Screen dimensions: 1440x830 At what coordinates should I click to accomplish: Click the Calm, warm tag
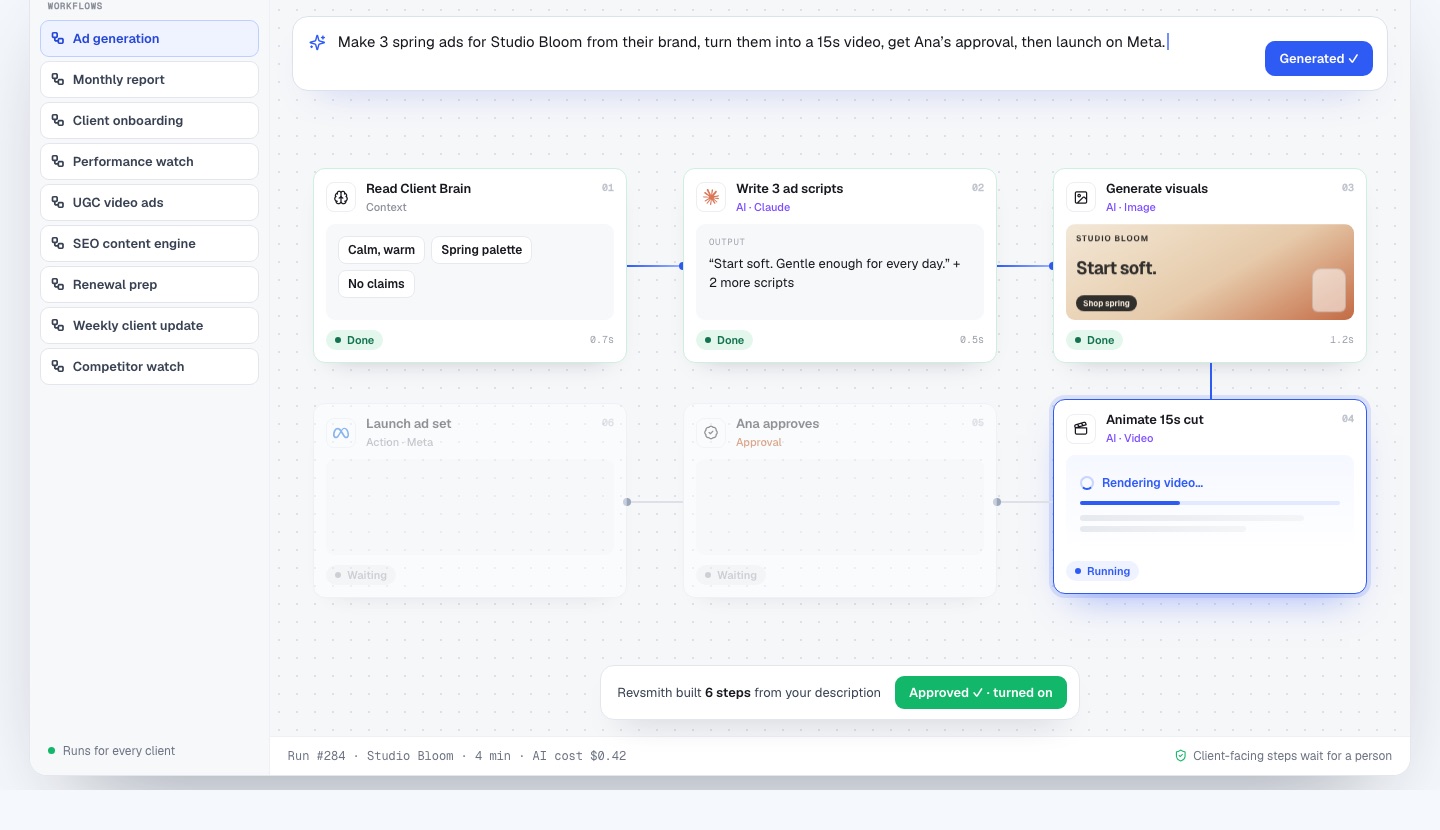(x=381, y=250)
